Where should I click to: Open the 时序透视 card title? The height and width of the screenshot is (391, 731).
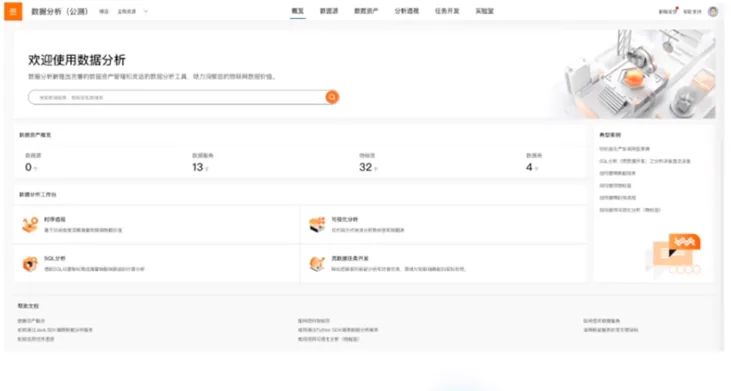(55, 219)
